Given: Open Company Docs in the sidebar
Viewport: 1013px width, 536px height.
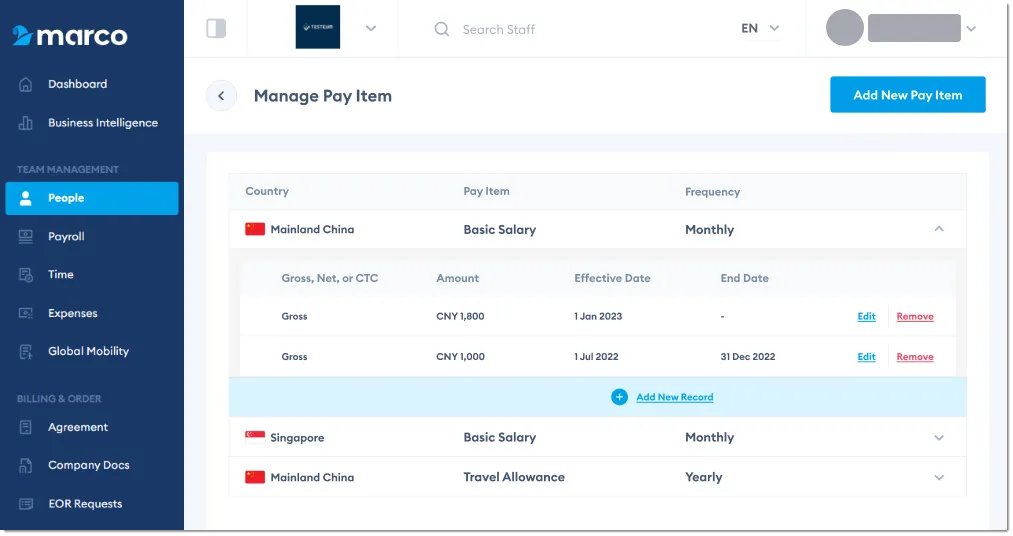Looking at the screenshot, I should click(x=88, y=466).
